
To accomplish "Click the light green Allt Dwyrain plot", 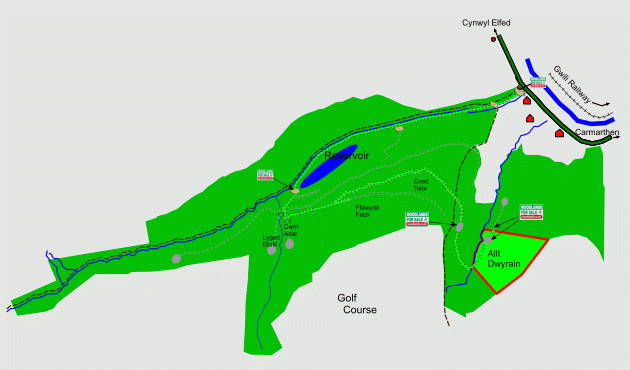I will click(x=508, y=260).
